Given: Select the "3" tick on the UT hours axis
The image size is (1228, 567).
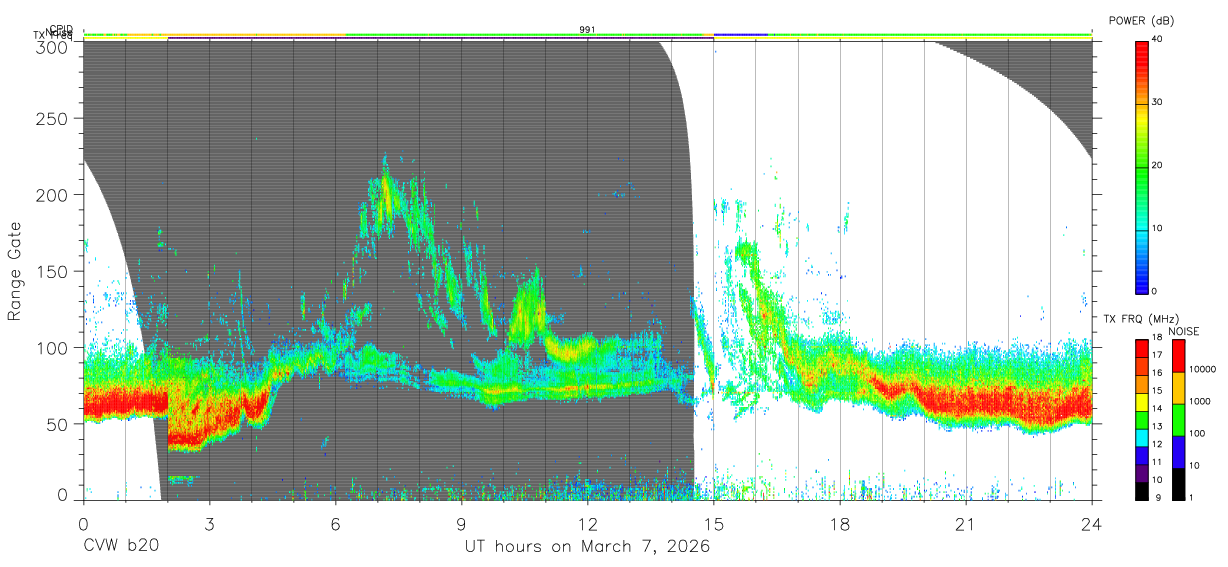Looking at the screenshot, I should (x=209, y=524).
